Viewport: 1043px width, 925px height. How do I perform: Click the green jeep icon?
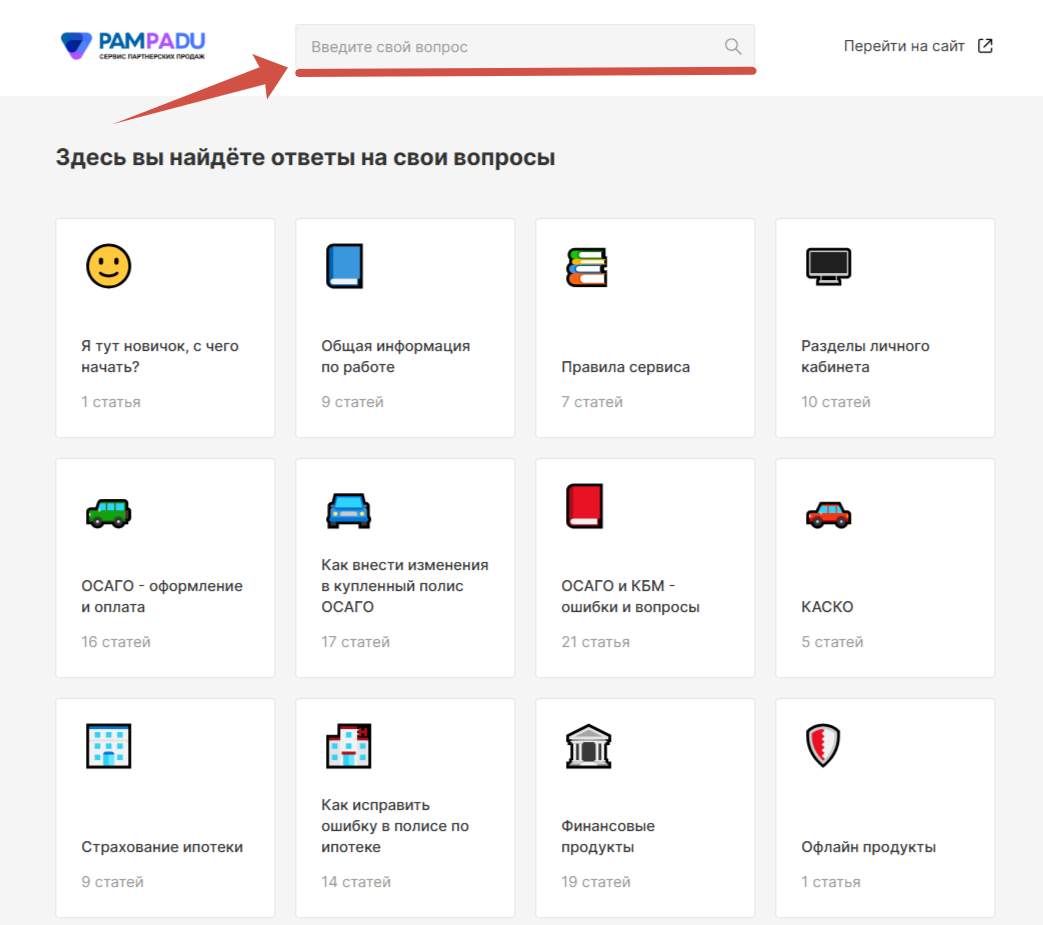pyautogui.click(x=108, y=513)
